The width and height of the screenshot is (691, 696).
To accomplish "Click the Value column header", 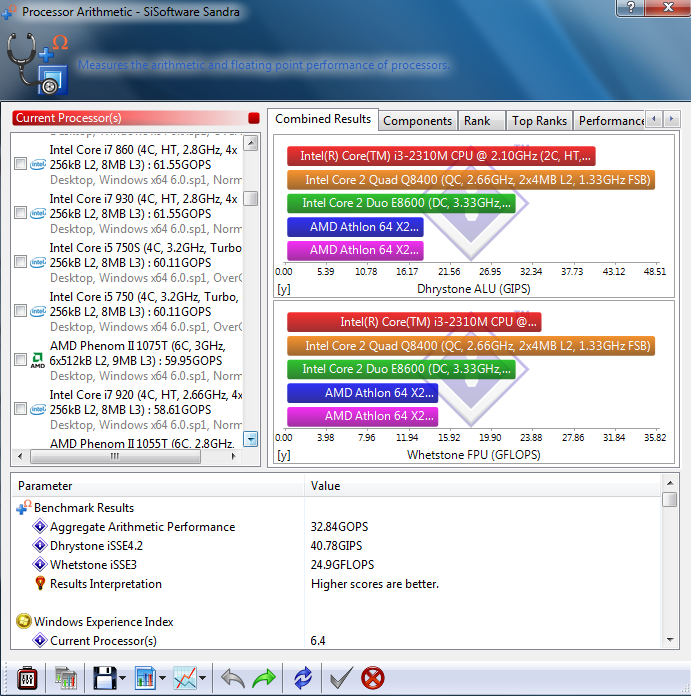I will pyautogui.click(x=483, y=486).
